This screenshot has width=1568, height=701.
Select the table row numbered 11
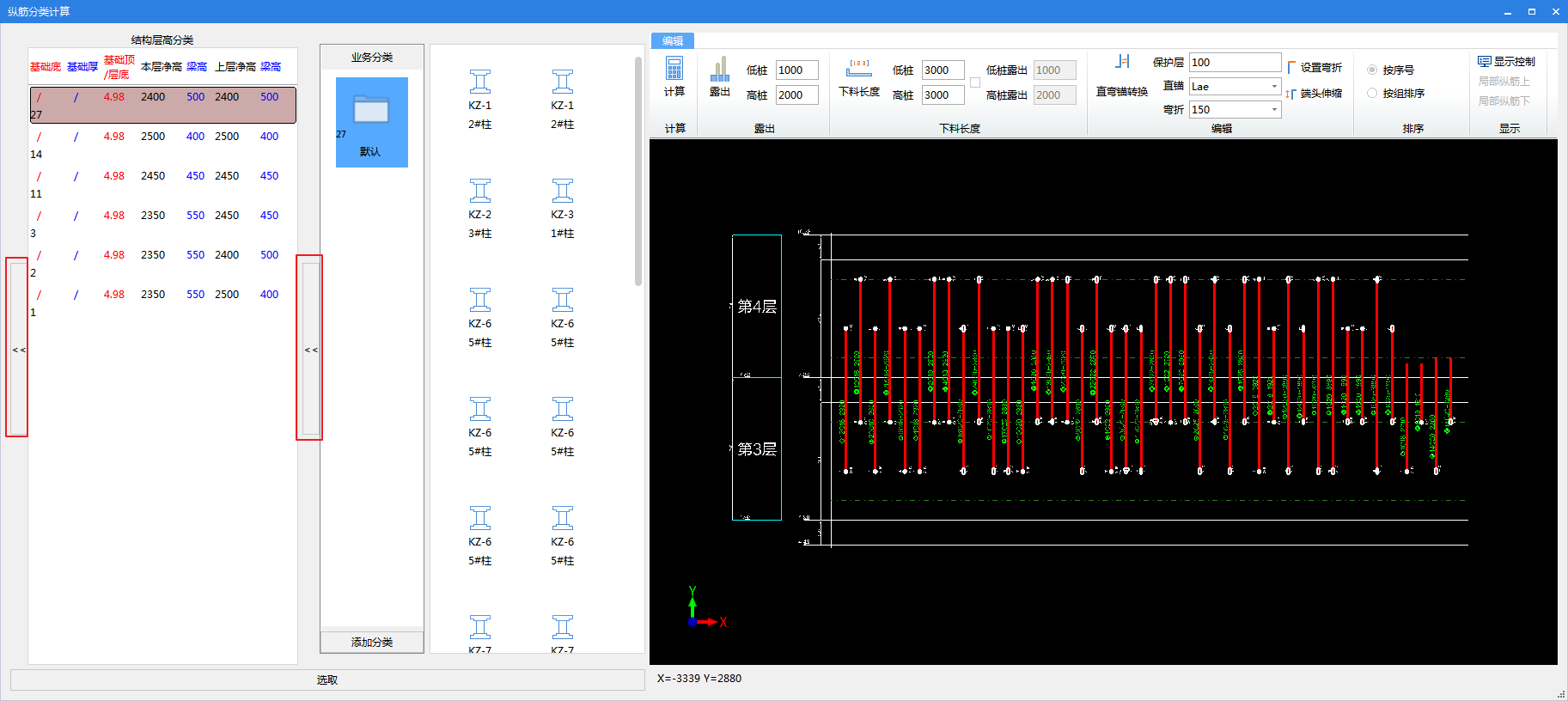tap(163, 184)
